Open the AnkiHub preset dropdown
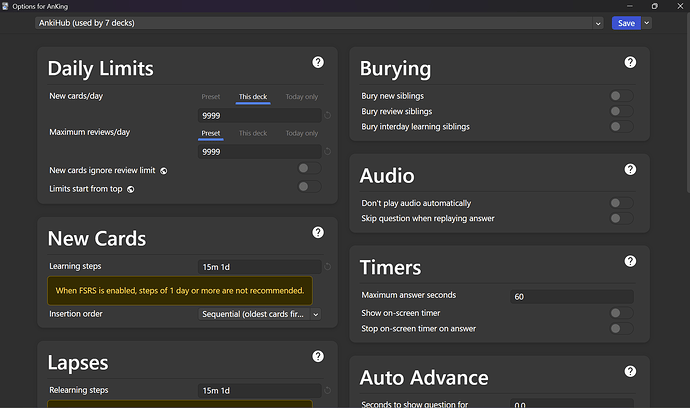 pos(318,22)
